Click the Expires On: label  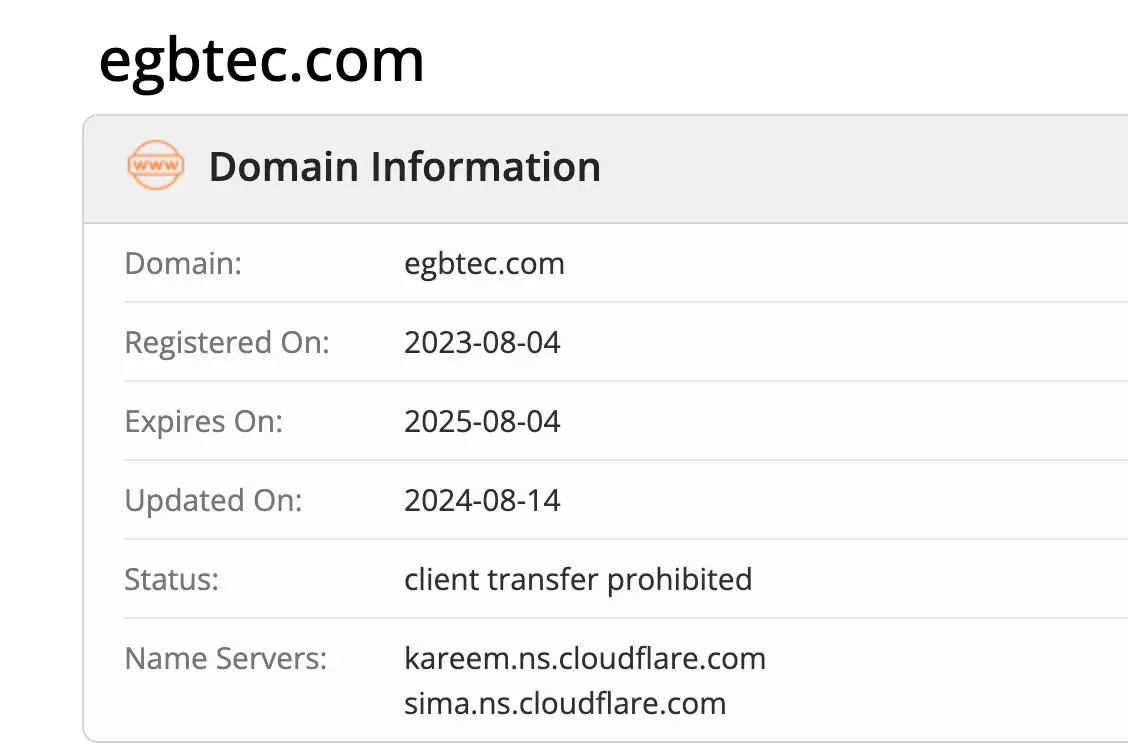point(203,422)
